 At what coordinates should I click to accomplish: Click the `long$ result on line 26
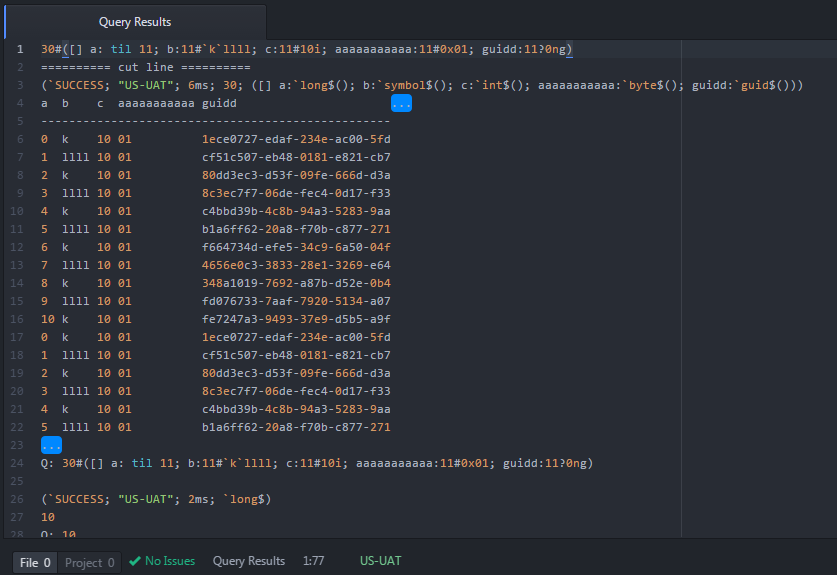[x=247, y=499]
